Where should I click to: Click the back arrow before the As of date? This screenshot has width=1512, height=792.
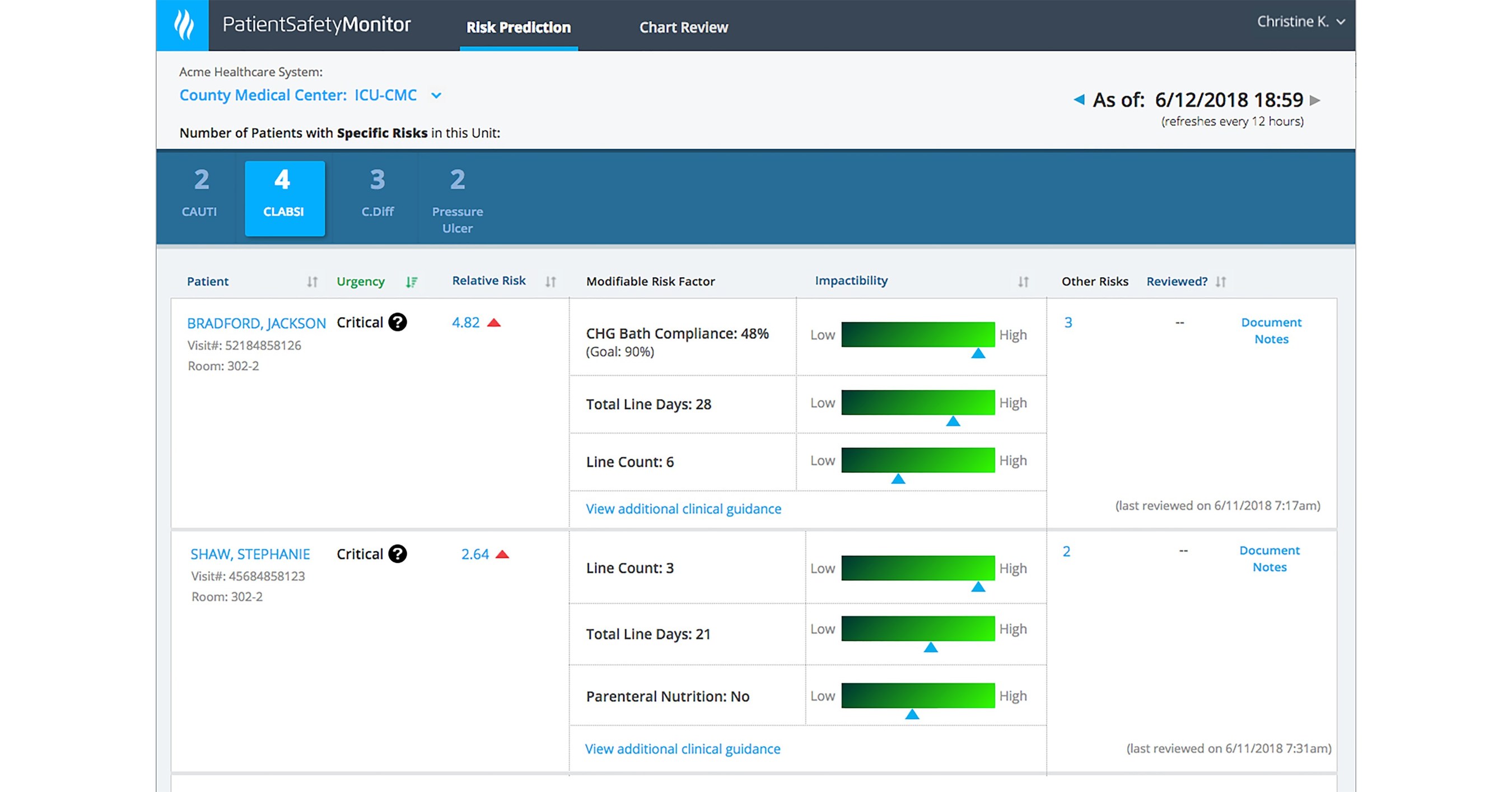point(1080,100)
